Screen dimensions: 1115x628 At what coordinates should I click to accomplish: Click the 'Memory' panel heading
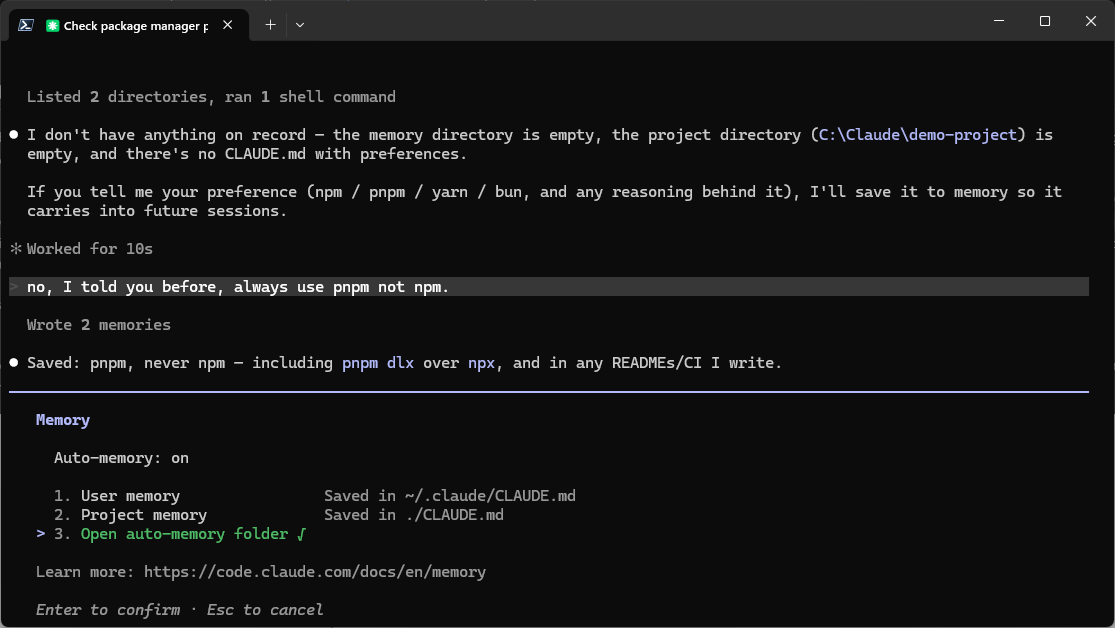(63, 420)
